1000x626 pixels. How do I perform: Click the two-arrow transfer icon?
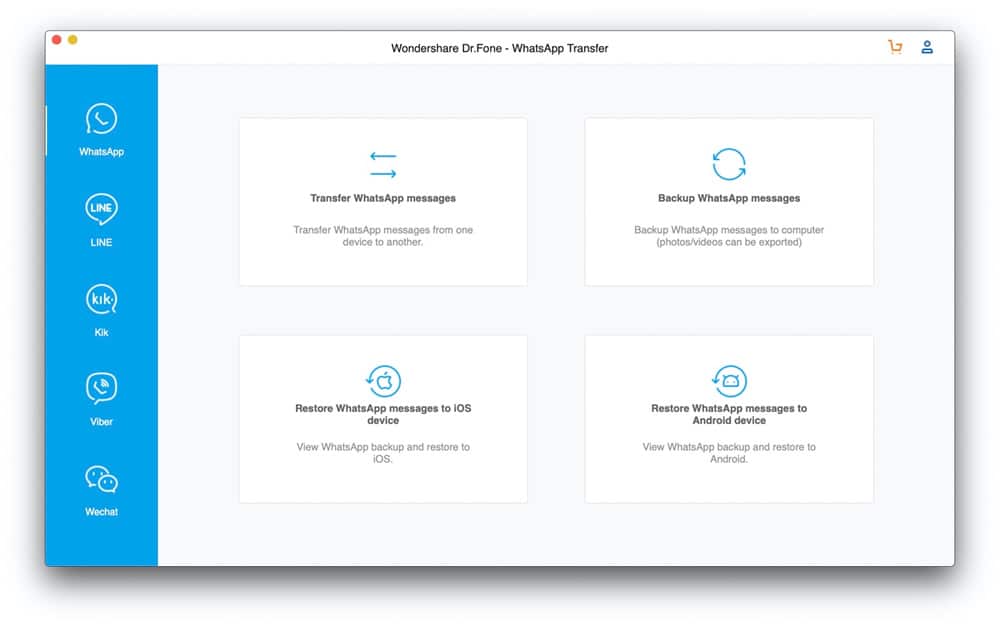[x=383, y=164]
